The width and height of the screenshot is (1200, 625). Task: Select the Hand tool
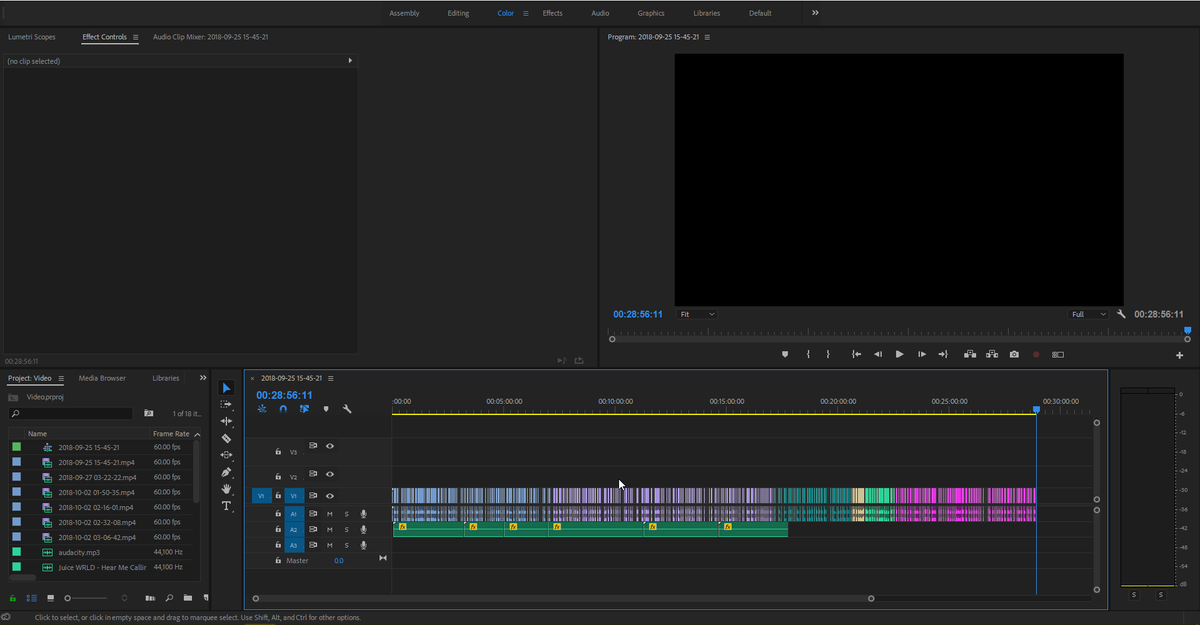tap(226, 489)
